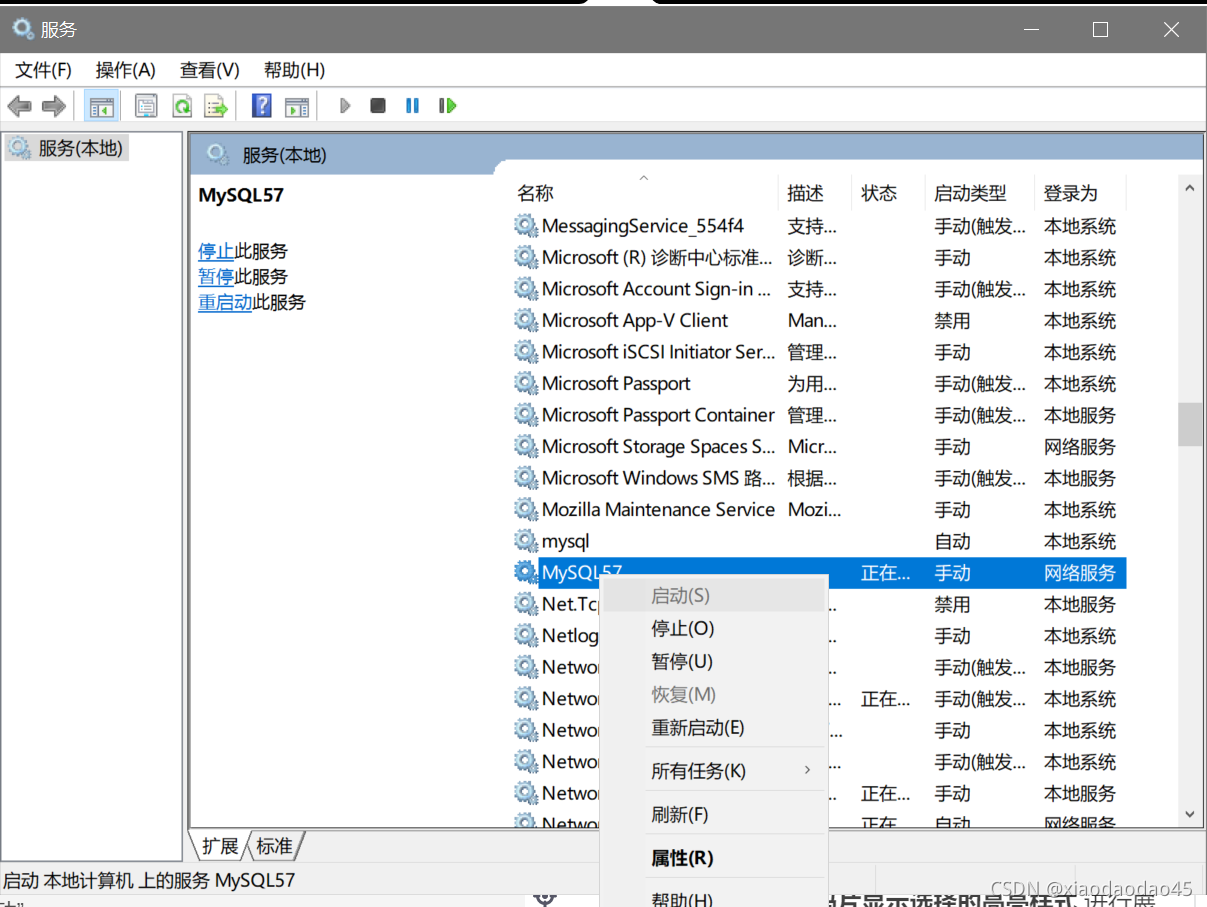Viewport: 1207px width, 907px height.
Task: Click the scrollbar up arrow of the services list
Action: click(1190, 188)
